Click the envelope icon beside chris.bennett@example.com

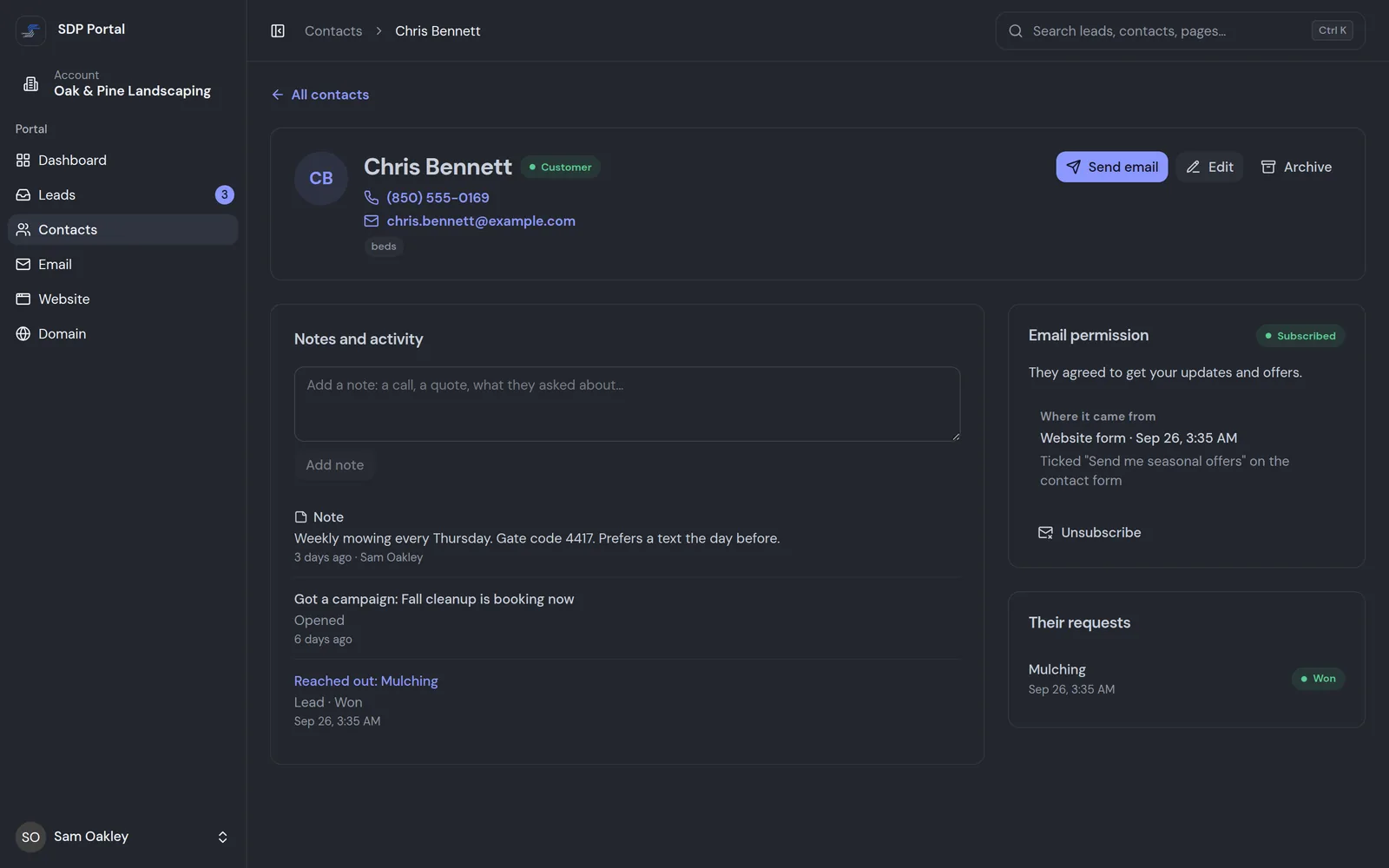point(372,221)
